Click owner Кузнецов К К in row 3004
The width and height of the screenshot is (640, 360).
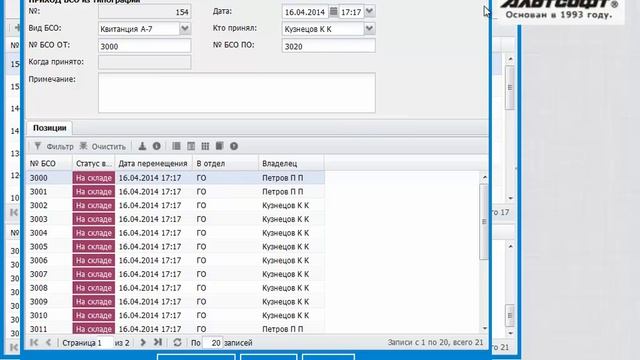point(285,233)
